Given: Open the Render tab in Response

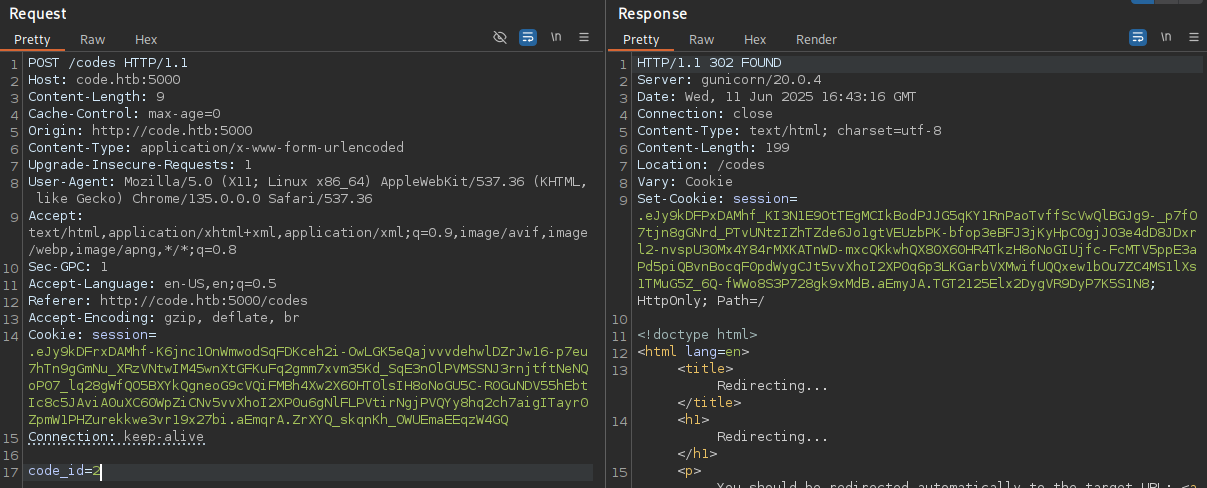Looking at the screenshot, I should click(x=817, y=40).
